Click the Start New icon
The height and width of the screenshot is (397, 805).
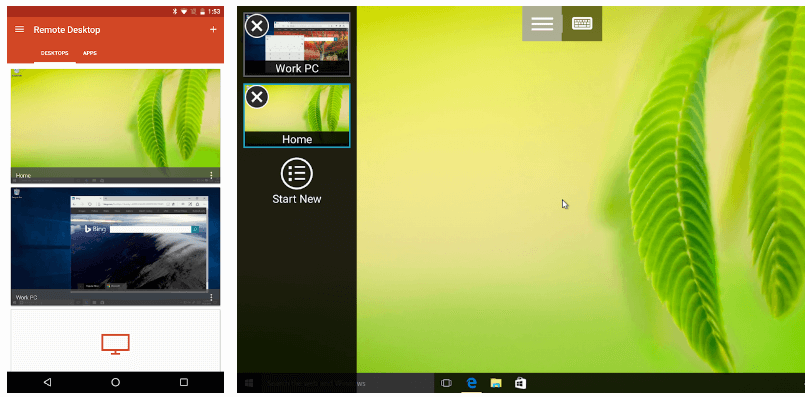pos(297,174)
